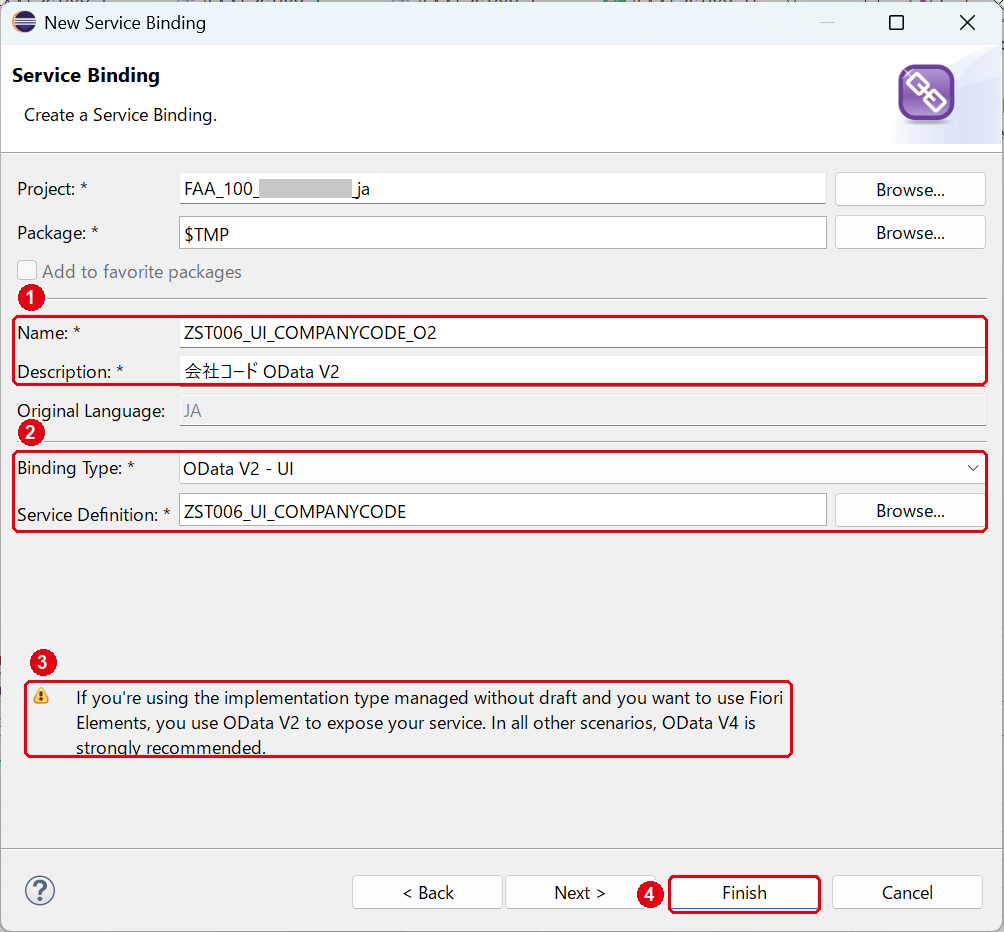Click the Eclipse logo in title bar
The image size is (1004, 932).
pos(24,22)
